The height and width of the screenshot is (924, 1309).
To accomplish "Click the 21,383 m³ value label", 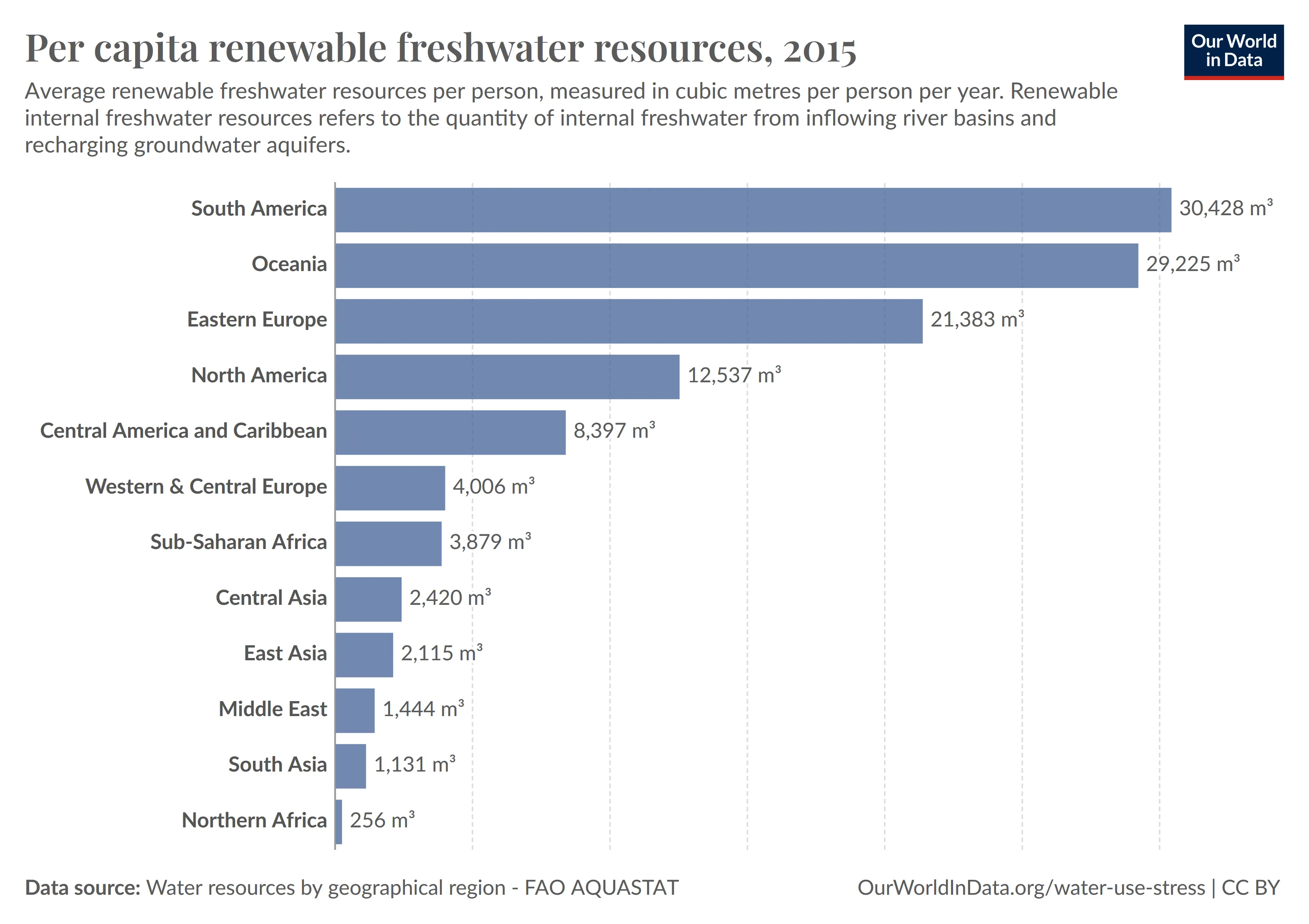I will coord(977,320).
